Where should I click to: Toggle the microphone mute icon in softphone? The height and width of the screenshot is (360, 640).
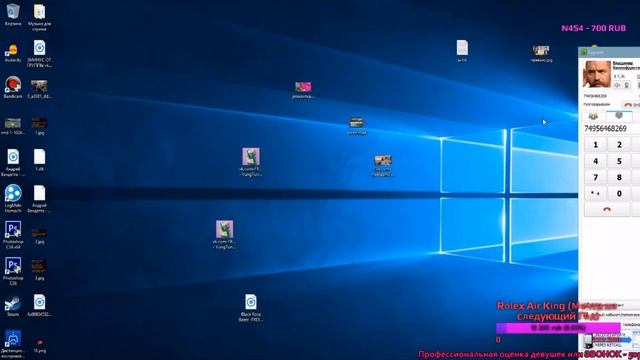pyautogui.click(x=627, y=85)
